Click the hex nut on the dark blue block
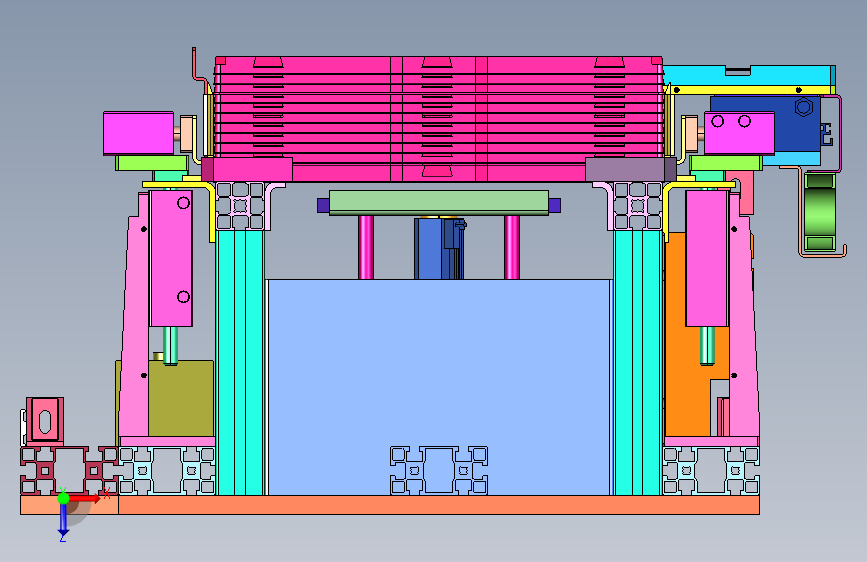Viewport: 867px width, 562px height. 803,107
